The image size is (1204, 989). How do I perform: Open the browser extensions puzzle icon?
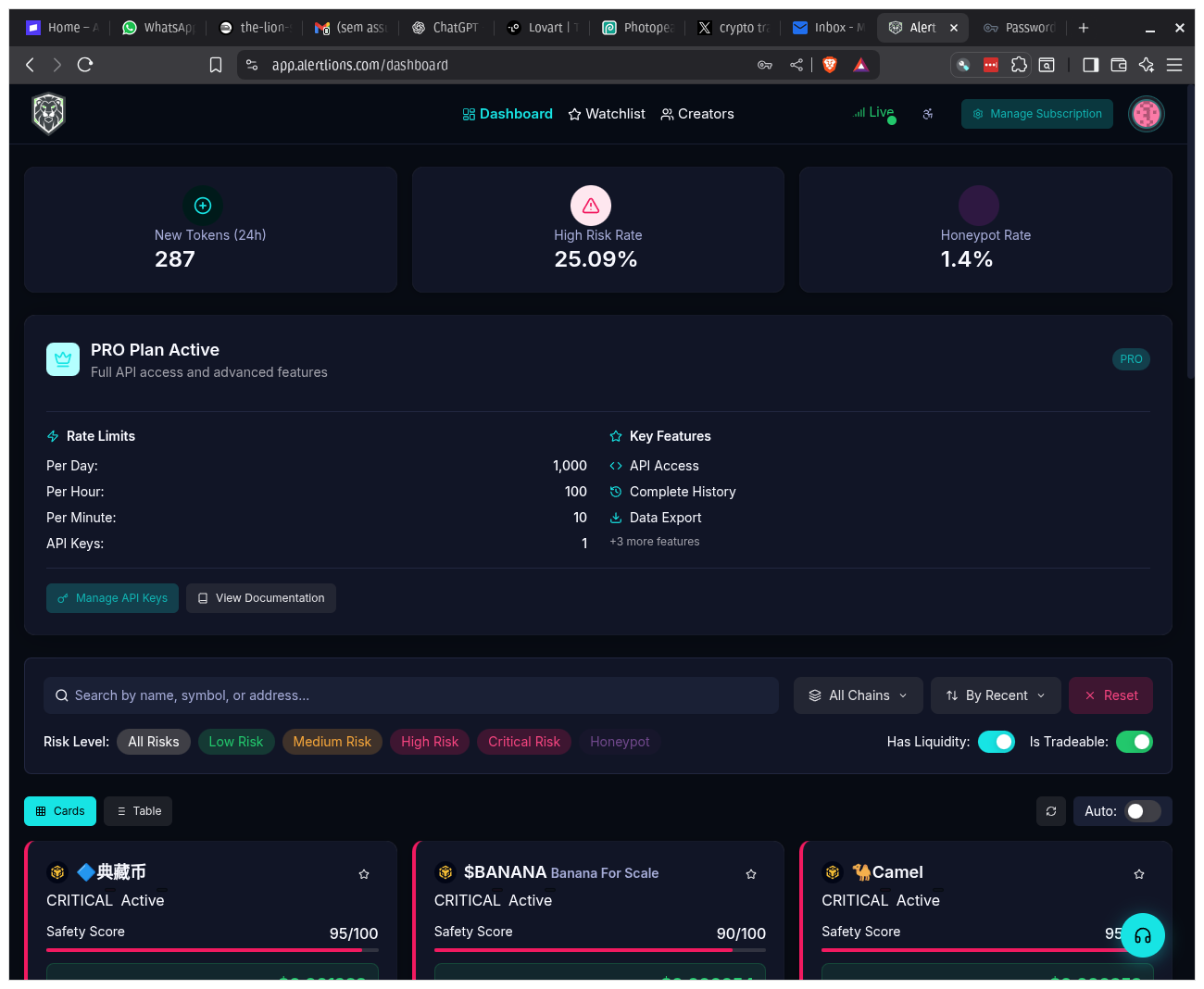(1019, 65)
